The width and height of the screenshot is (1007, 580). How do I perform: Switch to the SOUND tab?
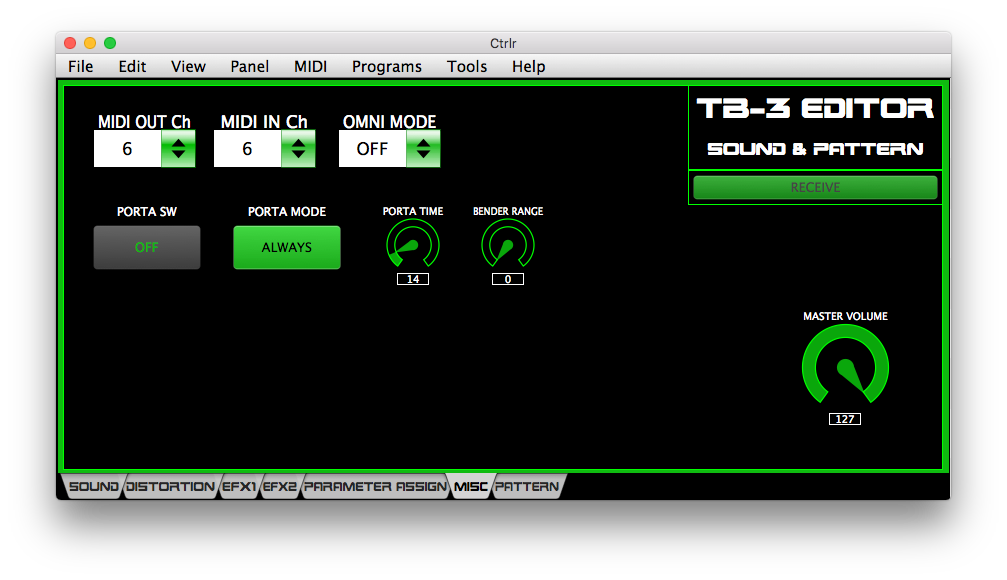94,487
